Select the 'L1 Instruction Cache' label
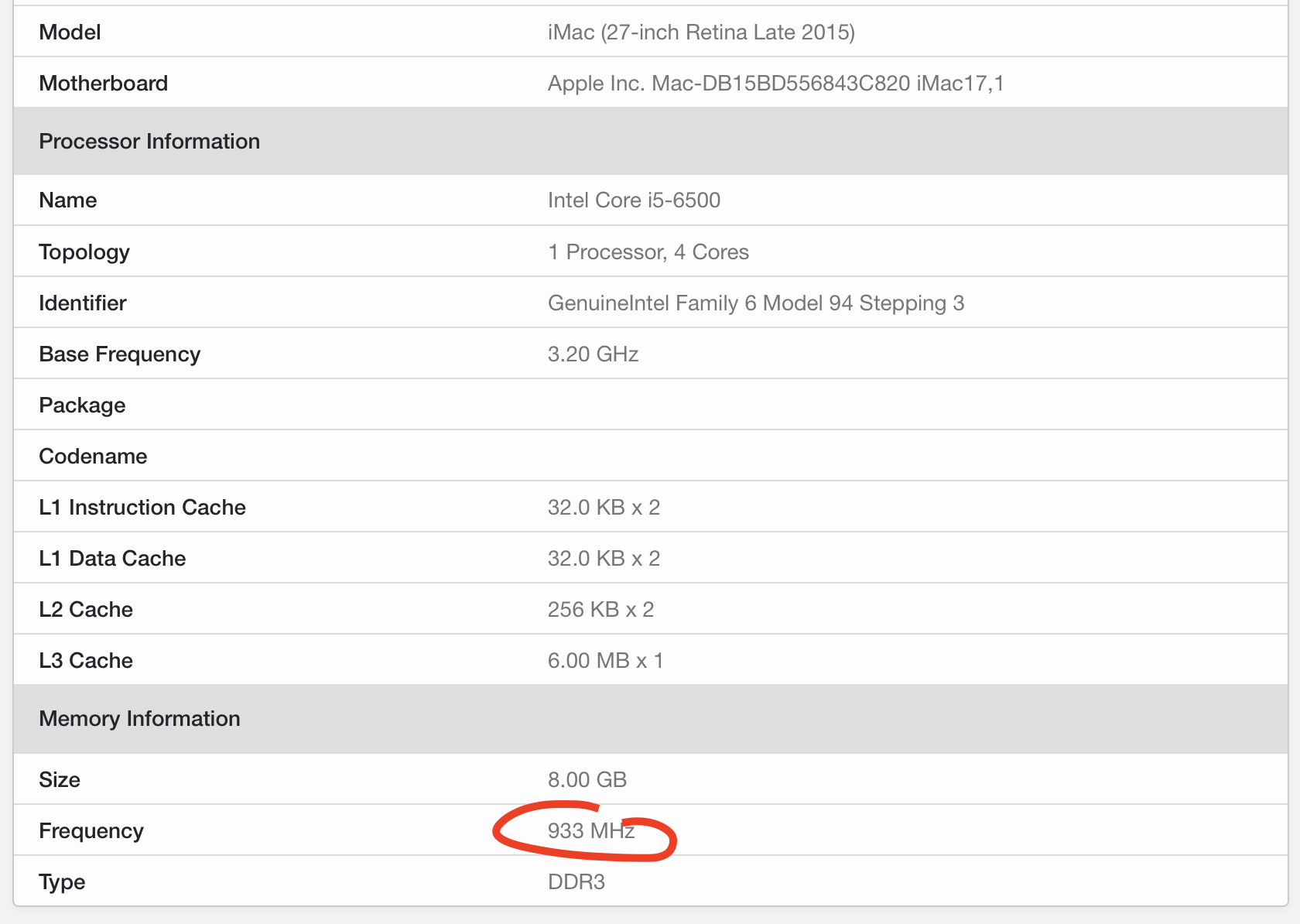This screenshot has height=924, width=1300. (142, 508)
